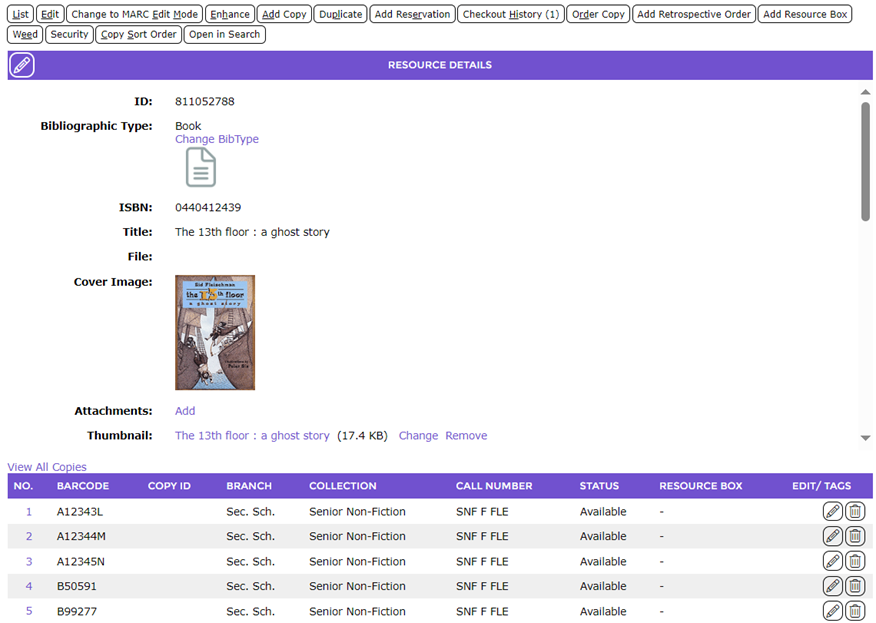Click Order Copy button

click(x=598, y=14)
